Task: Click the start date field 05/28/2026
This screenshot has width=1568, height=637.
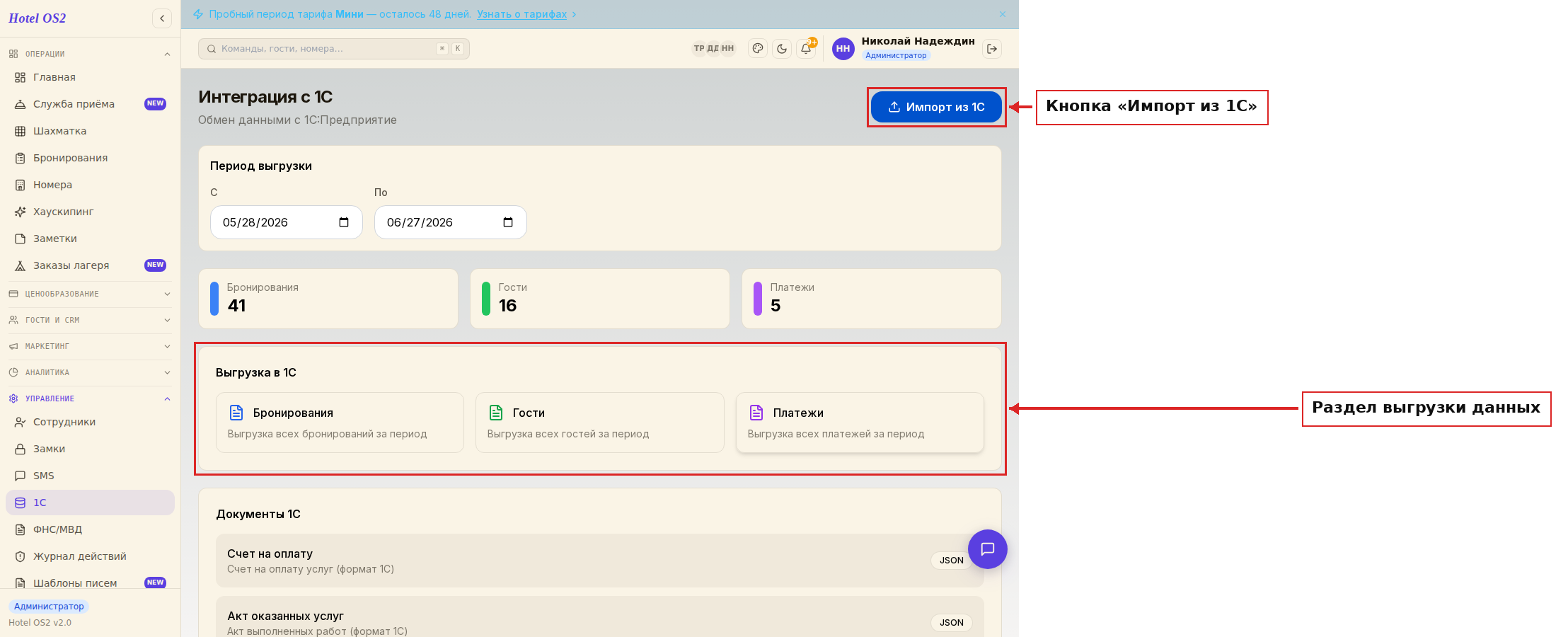Action: pos(286,222)
